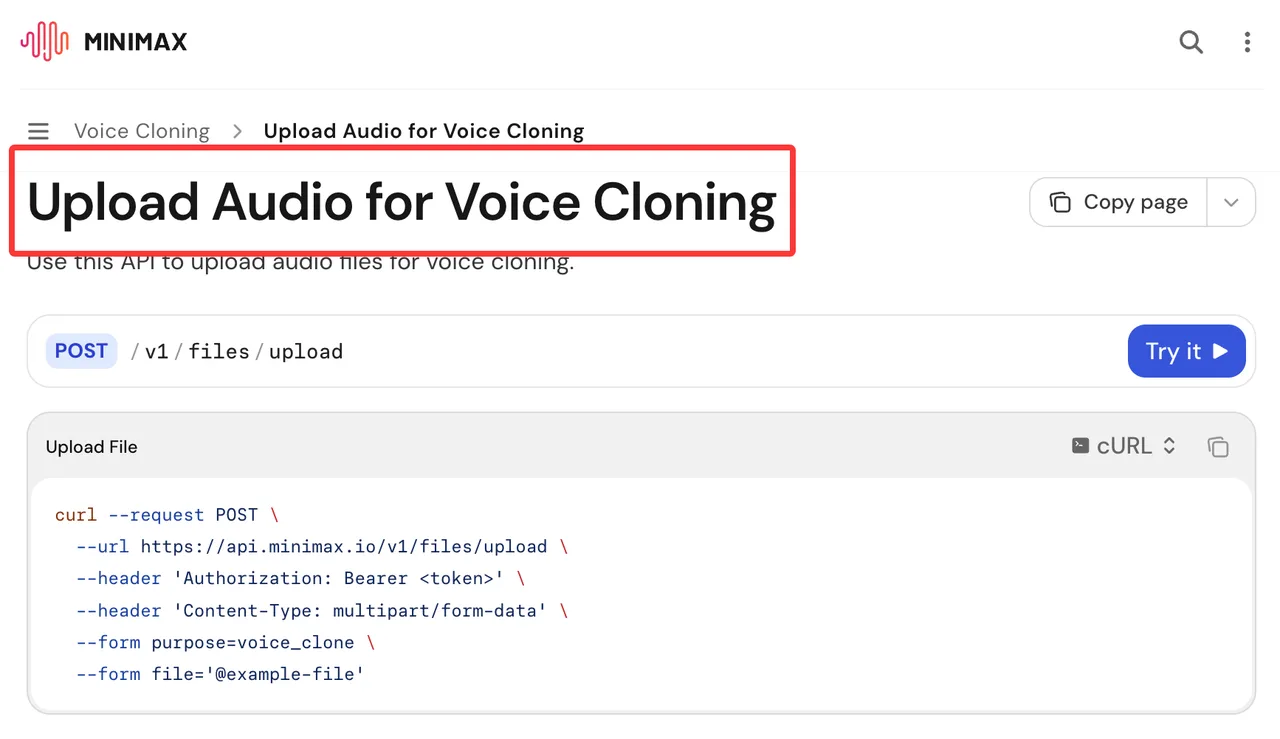This screenshot has height=739, width=1280.
Task: Click the Upload File code block title
Action: point(92,447)
